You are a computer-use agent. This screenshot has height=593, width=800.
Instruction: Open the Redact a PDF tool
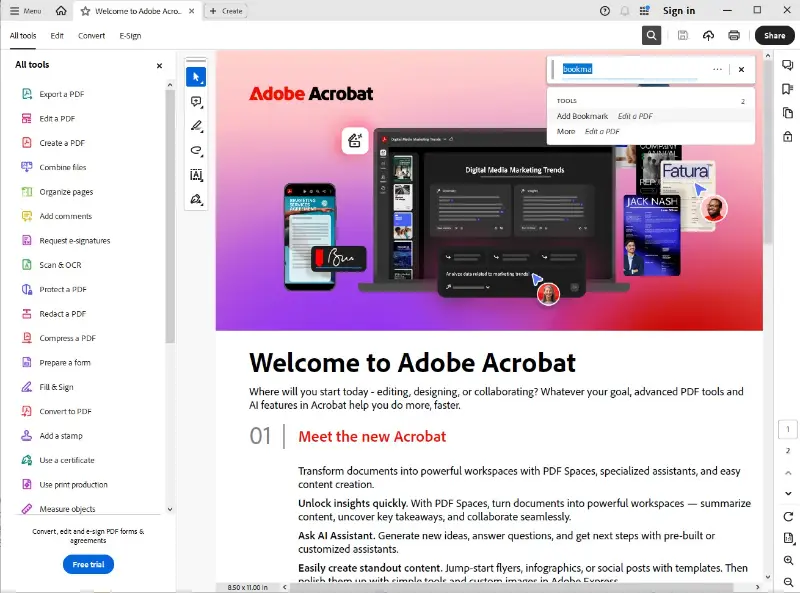(62, 314)
